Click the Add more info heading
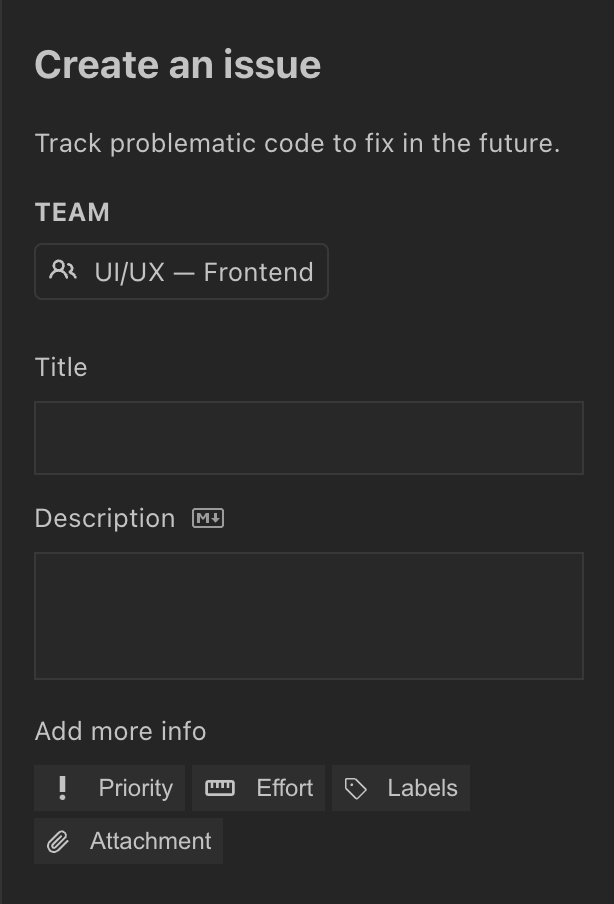This screenshot has height=904, width=614. 120,731
